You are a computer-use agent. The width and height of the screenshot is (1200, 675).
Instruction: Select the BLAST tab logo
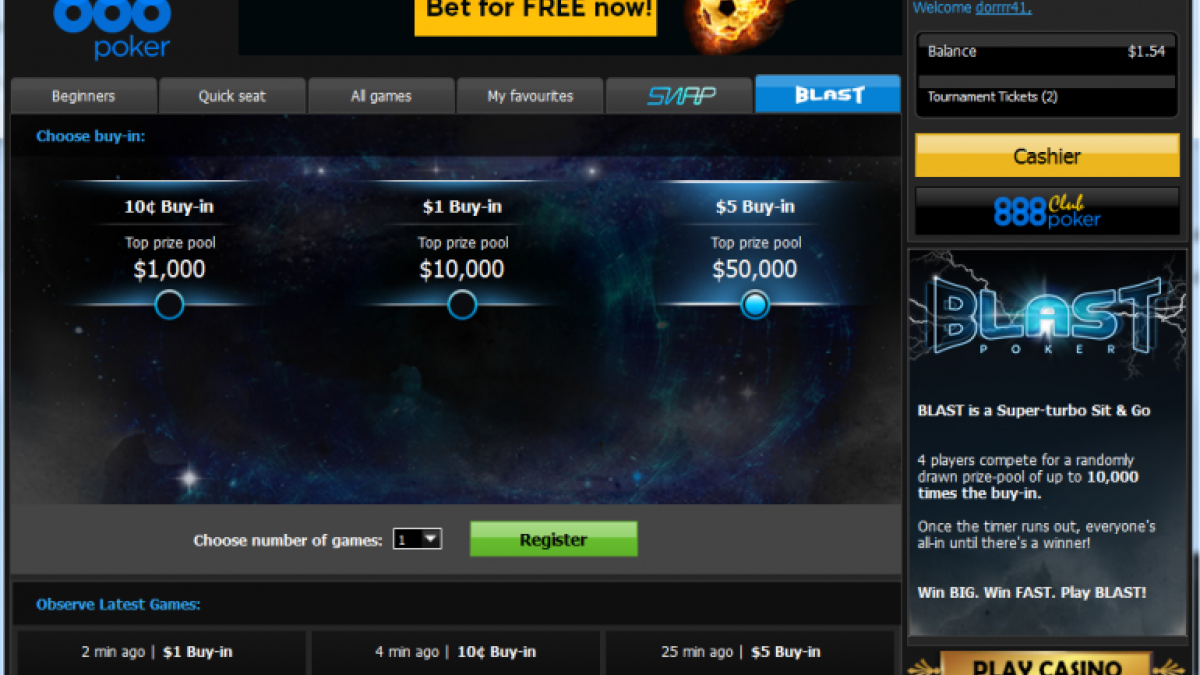click(828, 95)
